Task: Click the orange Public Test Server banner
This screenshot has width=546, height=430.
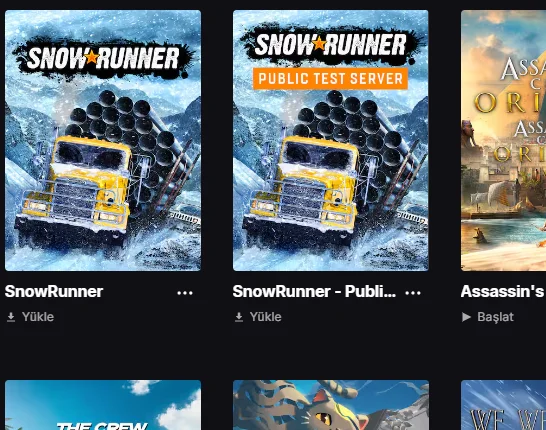Action: coord(330,79)
